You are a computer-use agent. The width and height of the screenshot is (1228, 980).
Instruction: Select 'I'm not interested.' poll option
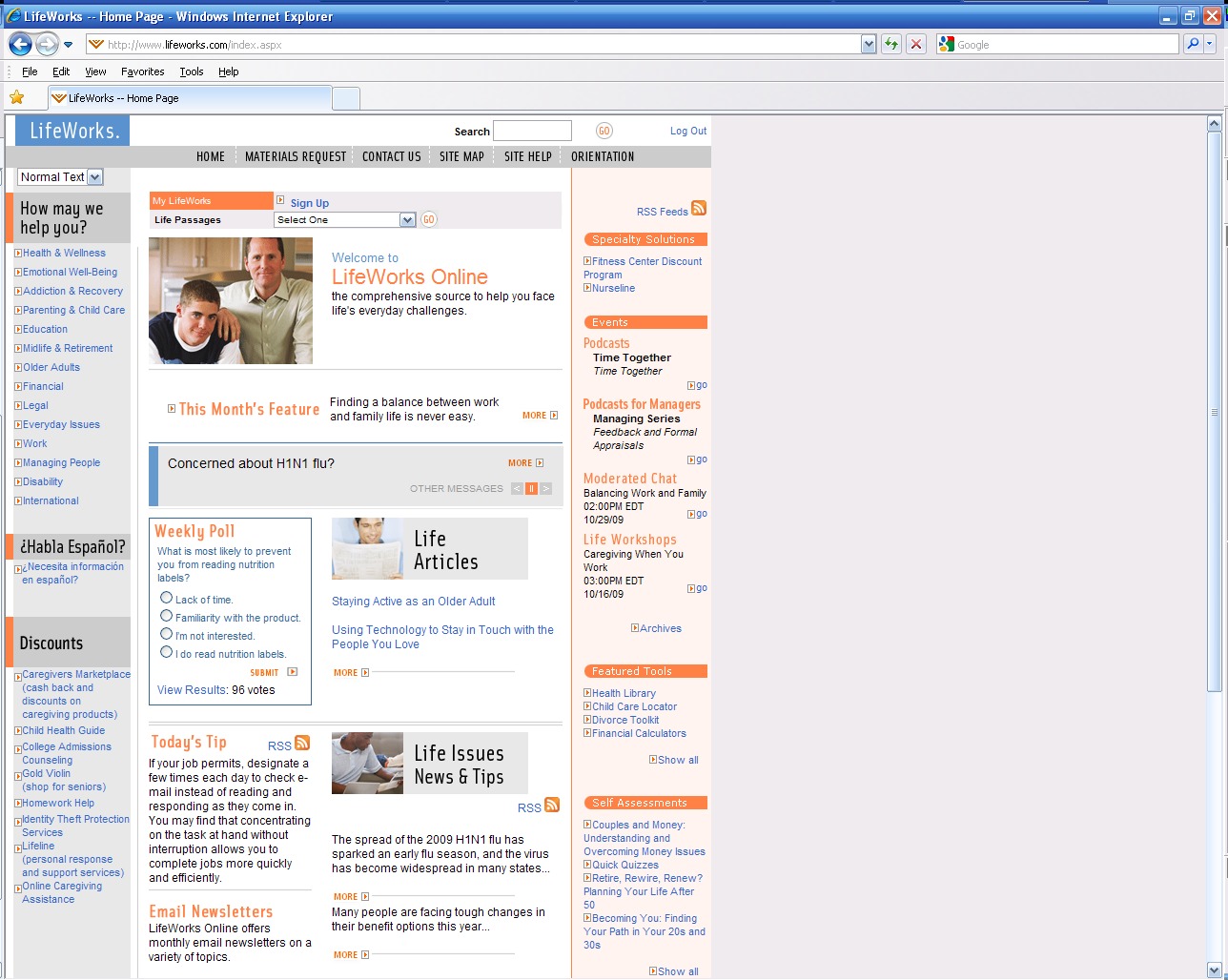[167, 634]
